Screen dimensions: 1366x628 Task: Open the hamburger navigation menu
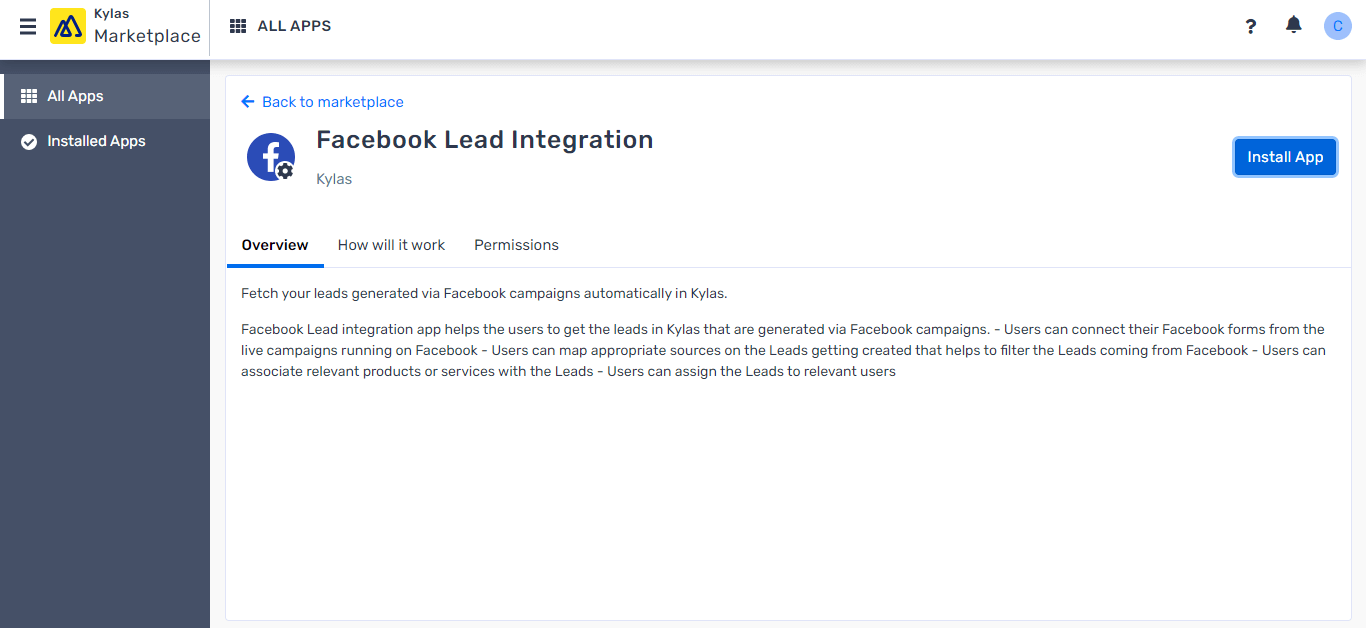27,26
